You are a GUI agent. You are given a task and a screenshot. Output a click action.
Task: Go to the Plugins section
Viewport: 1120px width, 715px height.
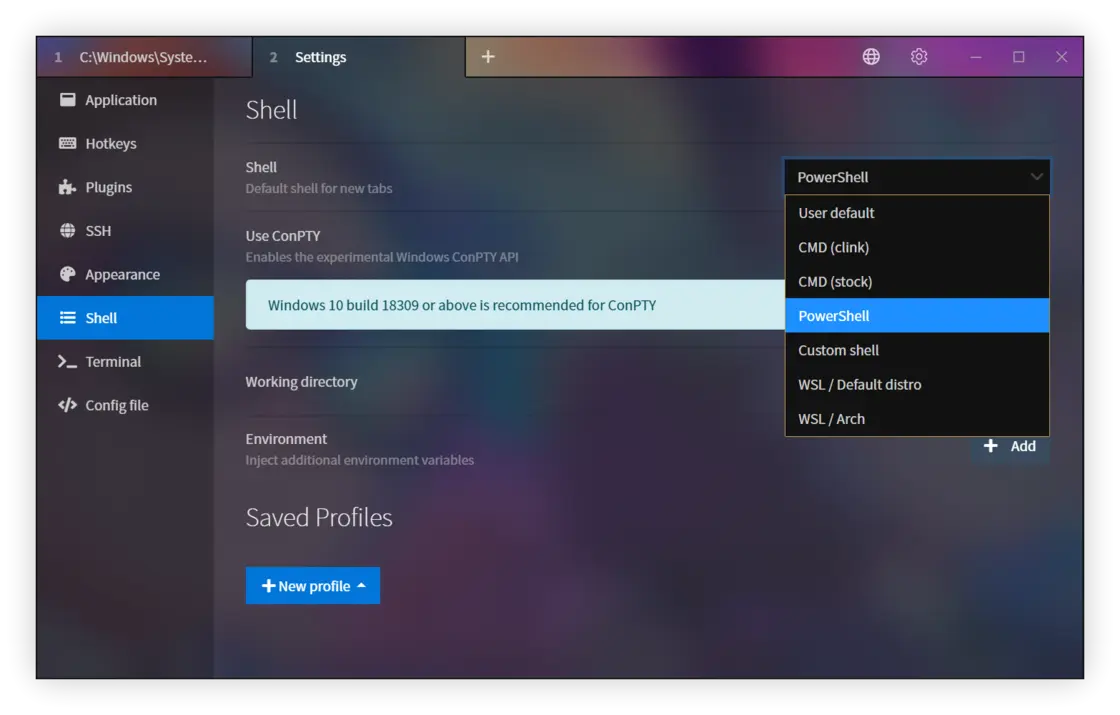[x=125, y=187]
